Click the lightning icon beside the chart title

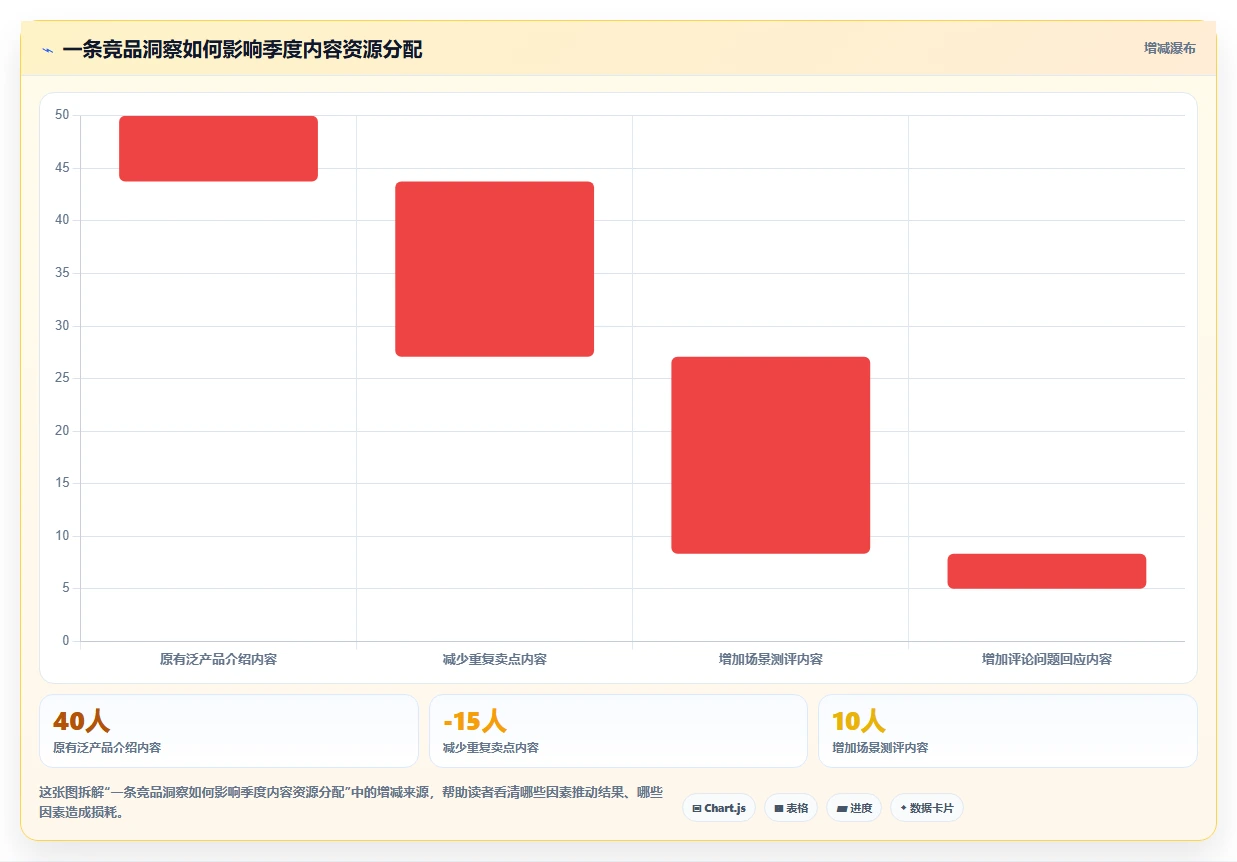click(47, 50)
